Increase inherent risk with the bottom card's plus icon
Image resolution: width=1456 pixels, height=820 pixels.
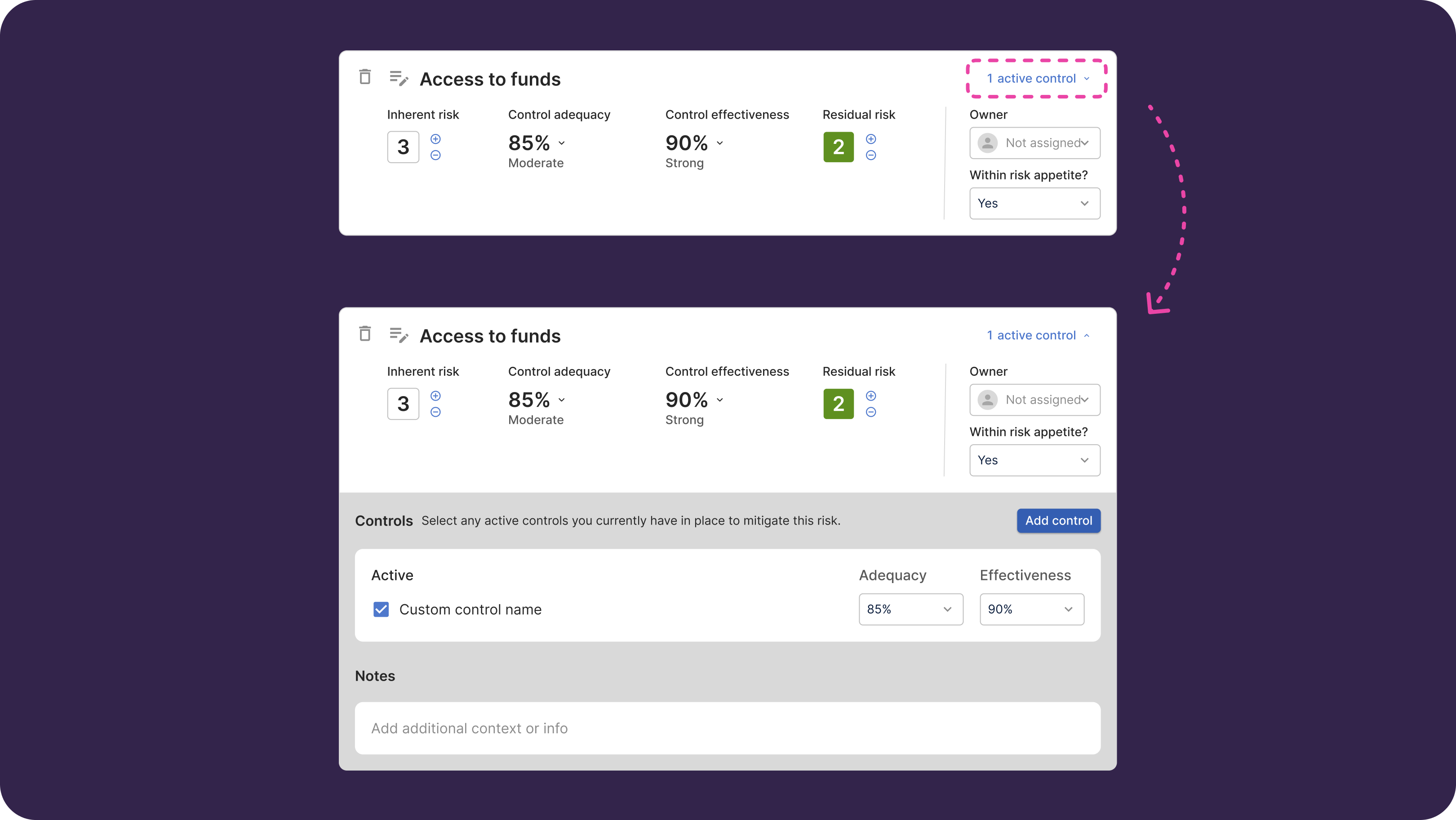pyautogui.click(x=435, y=396)
